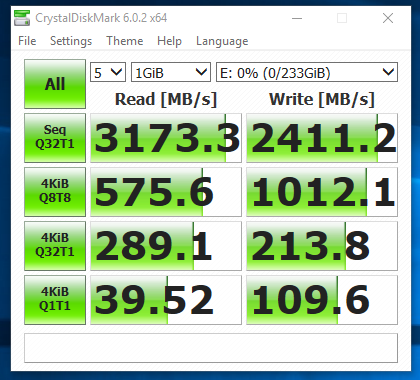Click the Seq read result 3173.3

pyautogui.click(x=166, y=138)
